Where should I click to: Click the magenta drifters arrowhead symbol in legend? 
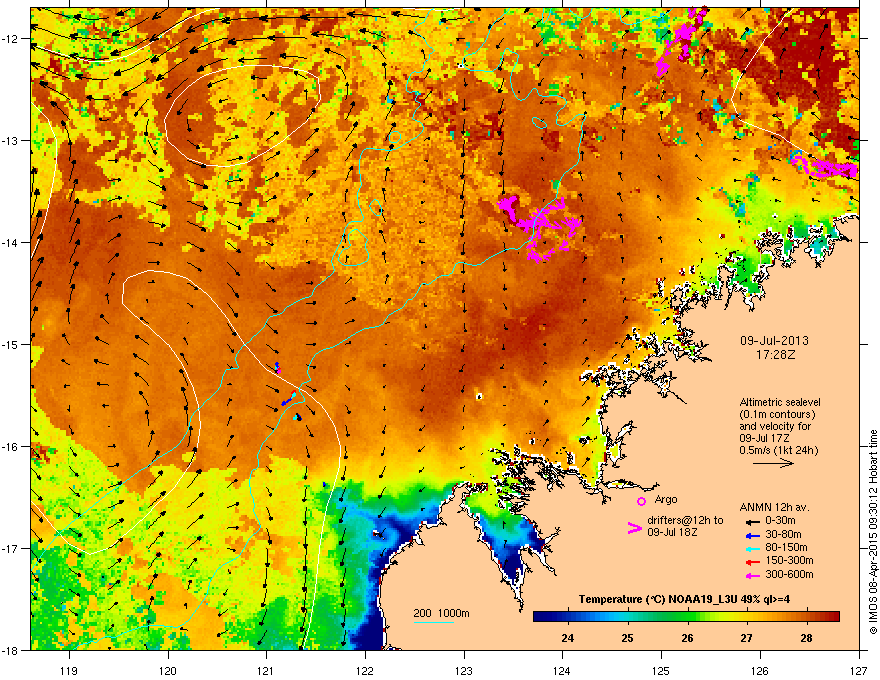[x=634, y=528]
